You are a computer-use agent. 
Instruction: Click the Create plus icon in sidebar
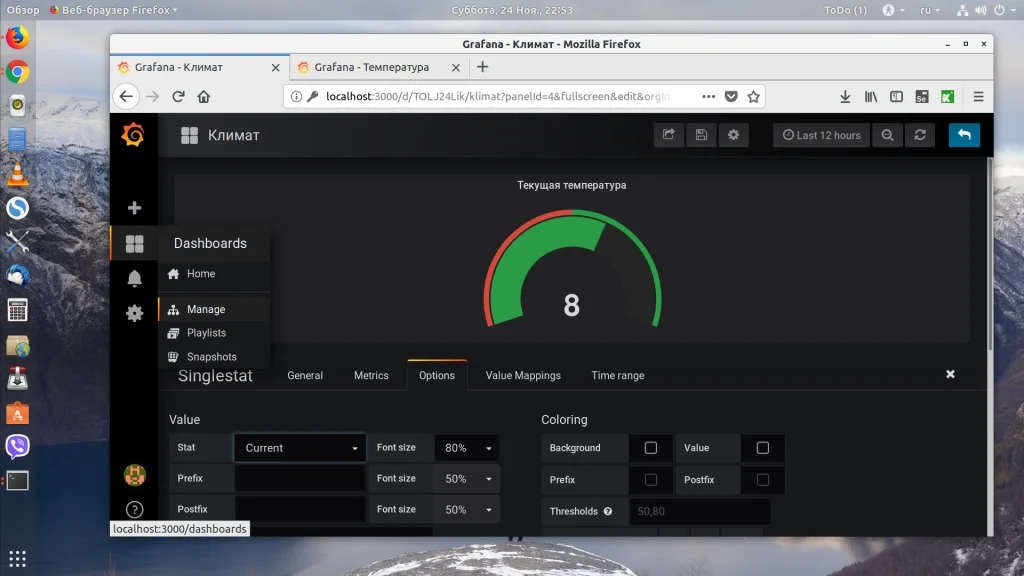point(135,208)
